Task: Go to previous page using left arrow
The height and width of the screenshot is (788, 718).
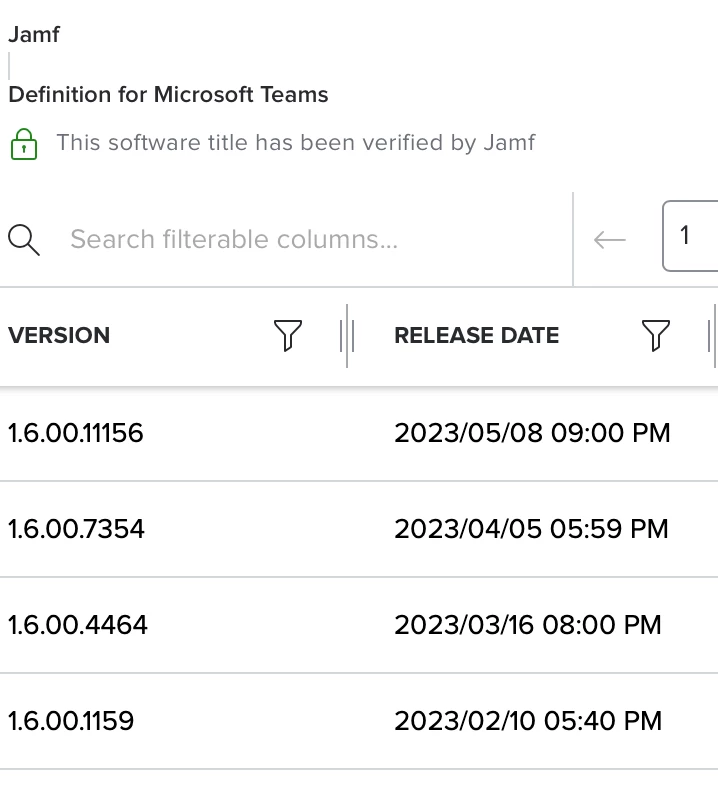Action: (609, 240)
